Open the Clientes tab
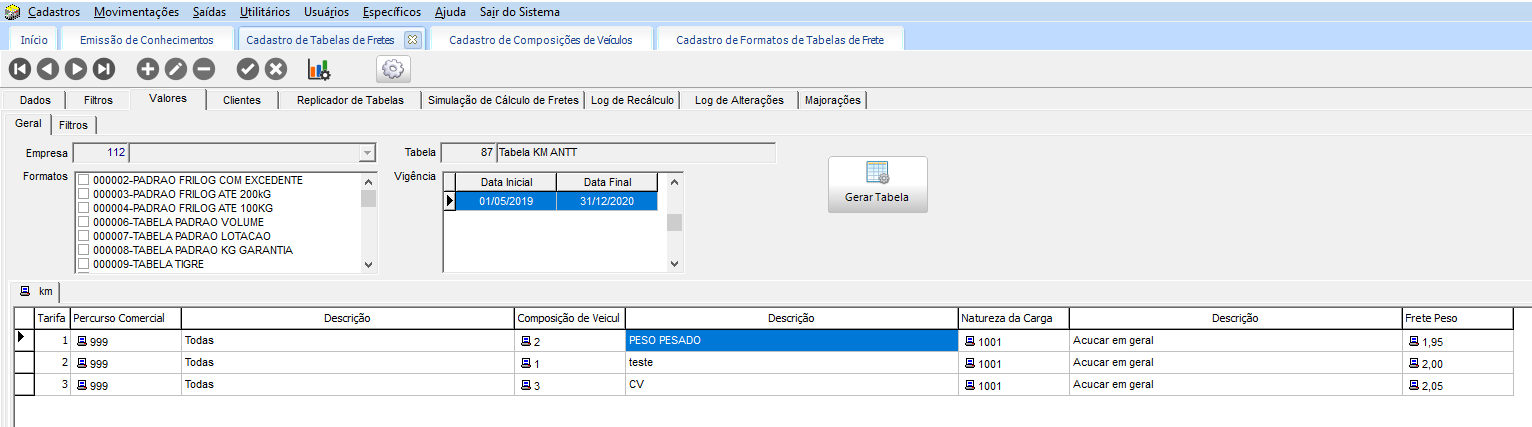The height and width of the screenshot is (427, 1532). (242, 100)
